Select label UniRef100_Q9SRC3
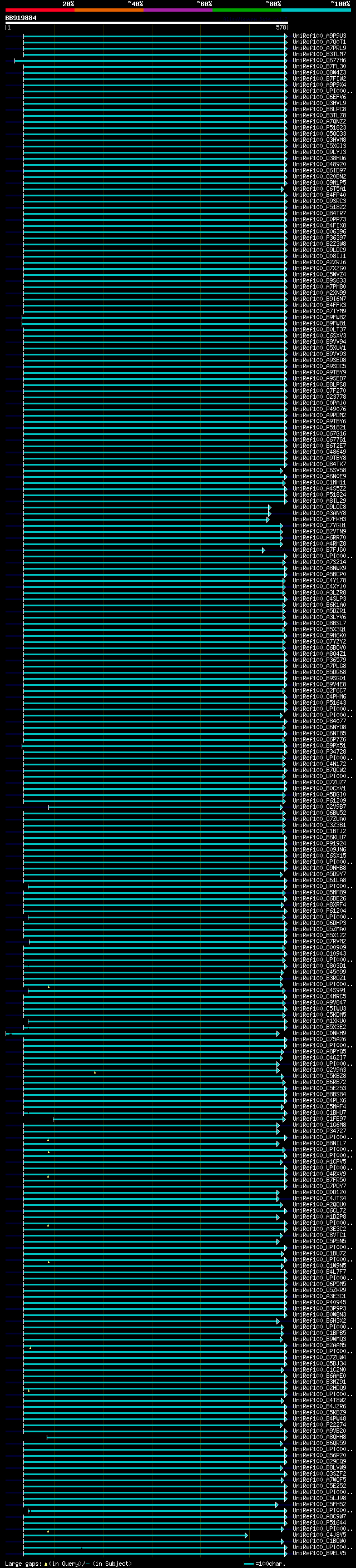The height and width of the screenshot is (1568, 356). 319,201
